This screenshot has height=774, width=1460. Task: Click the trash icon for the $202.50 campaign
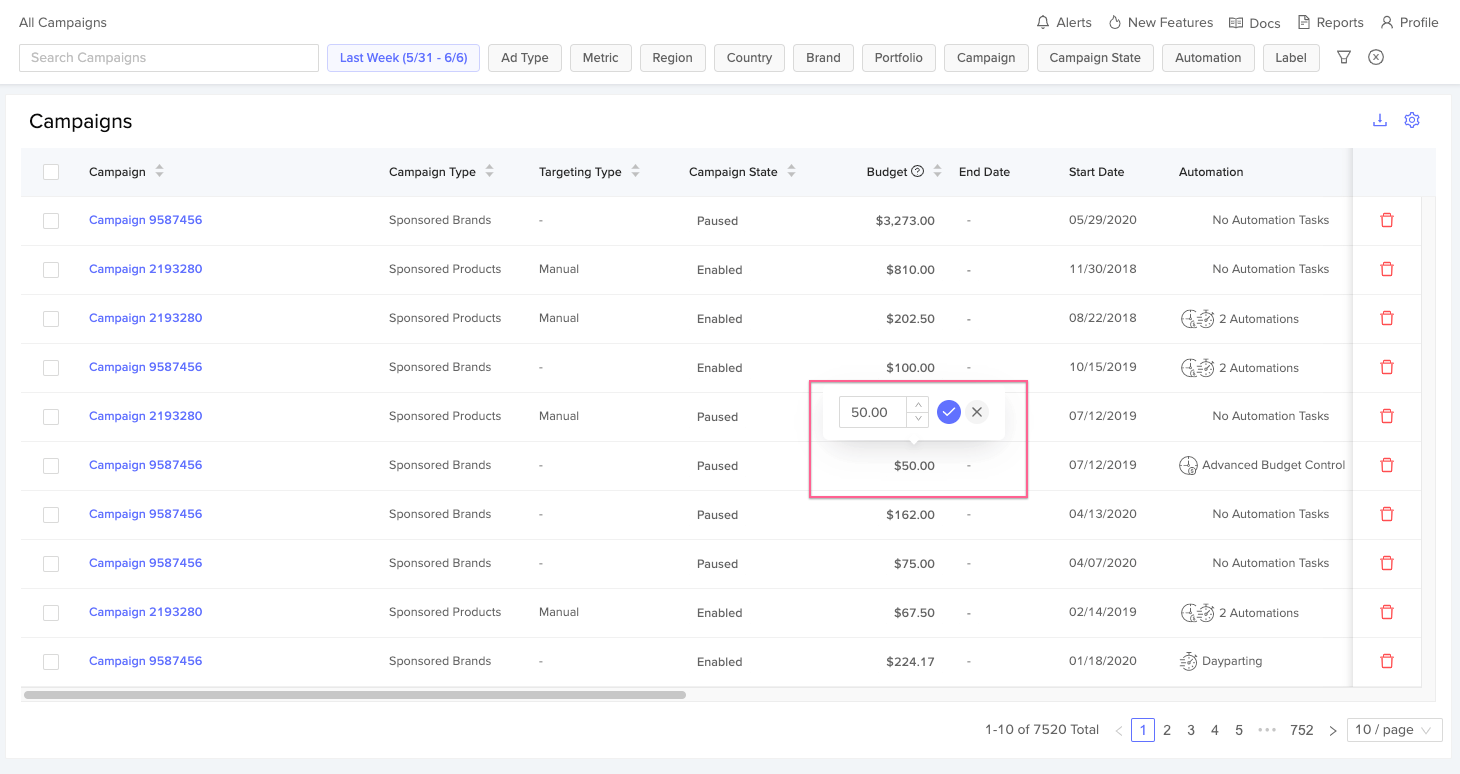coord(1387,318)
